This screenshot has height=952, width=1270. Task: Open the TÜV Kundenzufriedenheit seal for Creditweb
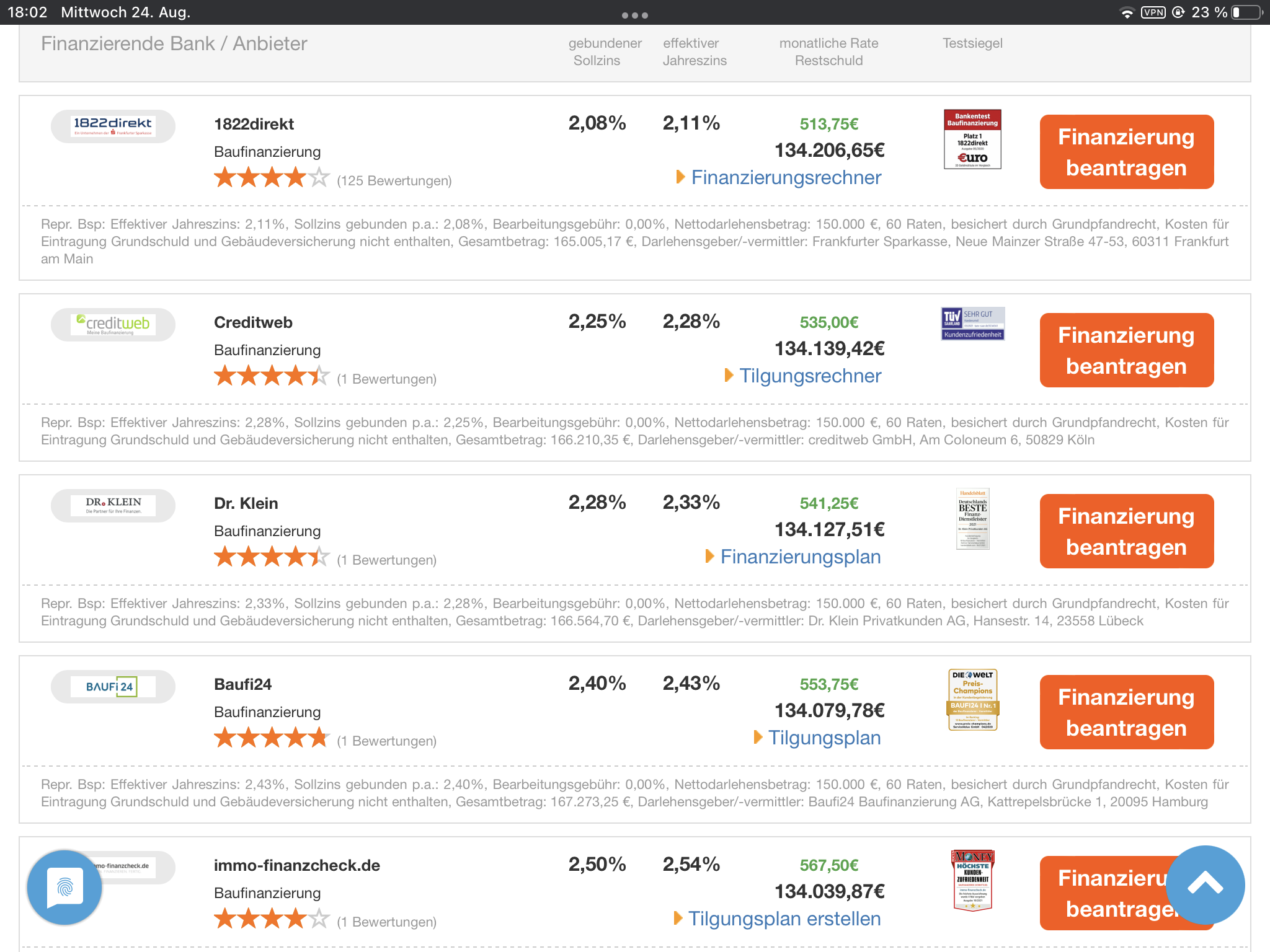pyautogui.click(x=972, y=324)
